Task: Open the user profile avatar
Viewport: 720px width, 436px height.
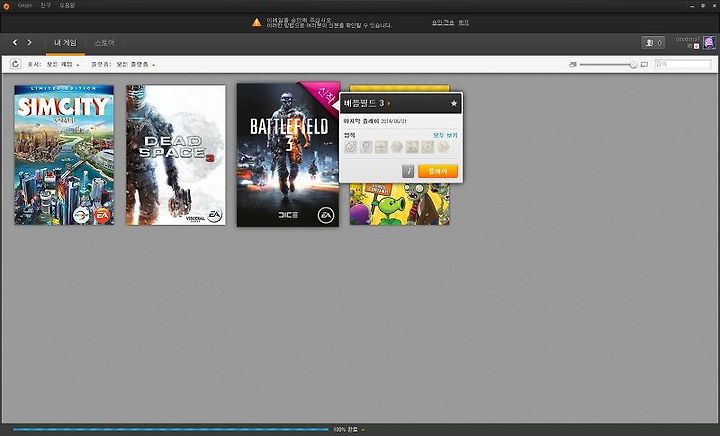Action: tap(709, 42)
